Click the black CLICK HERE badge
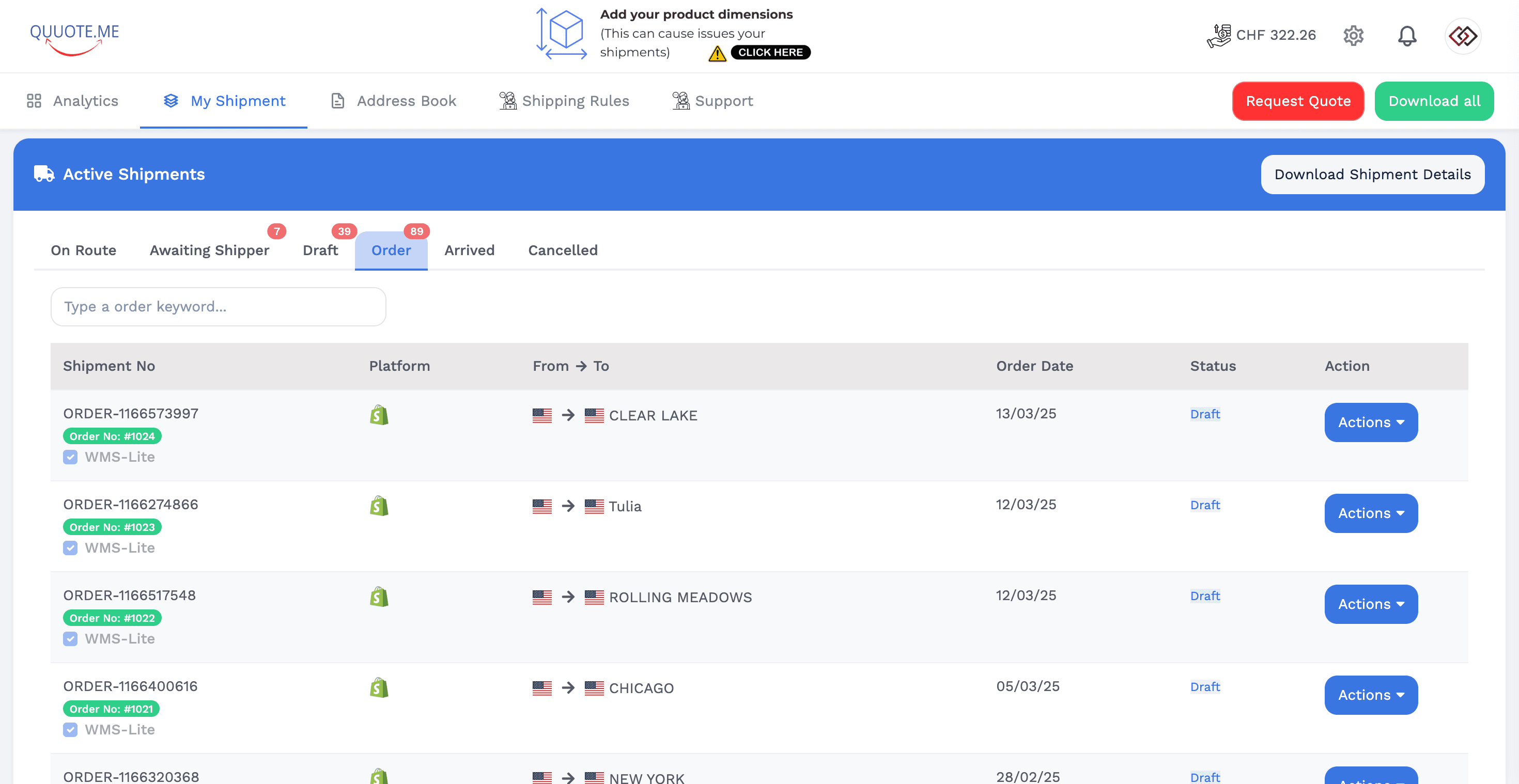1519x784 pixels. 770,53
